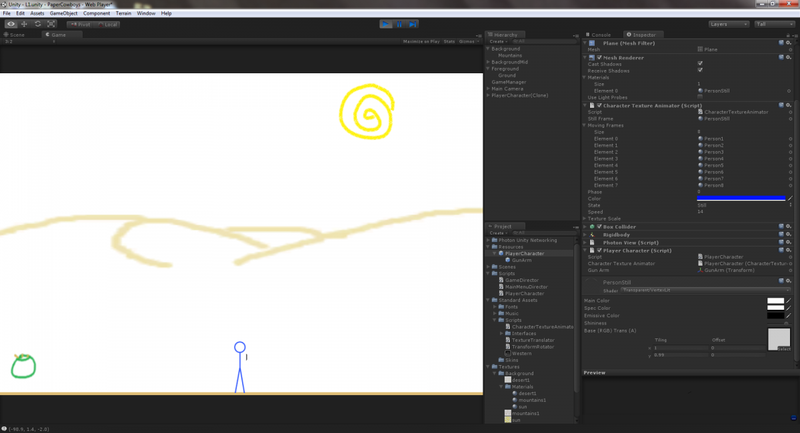
Task: Collapse the Moving Frames array
Action: 585,125
